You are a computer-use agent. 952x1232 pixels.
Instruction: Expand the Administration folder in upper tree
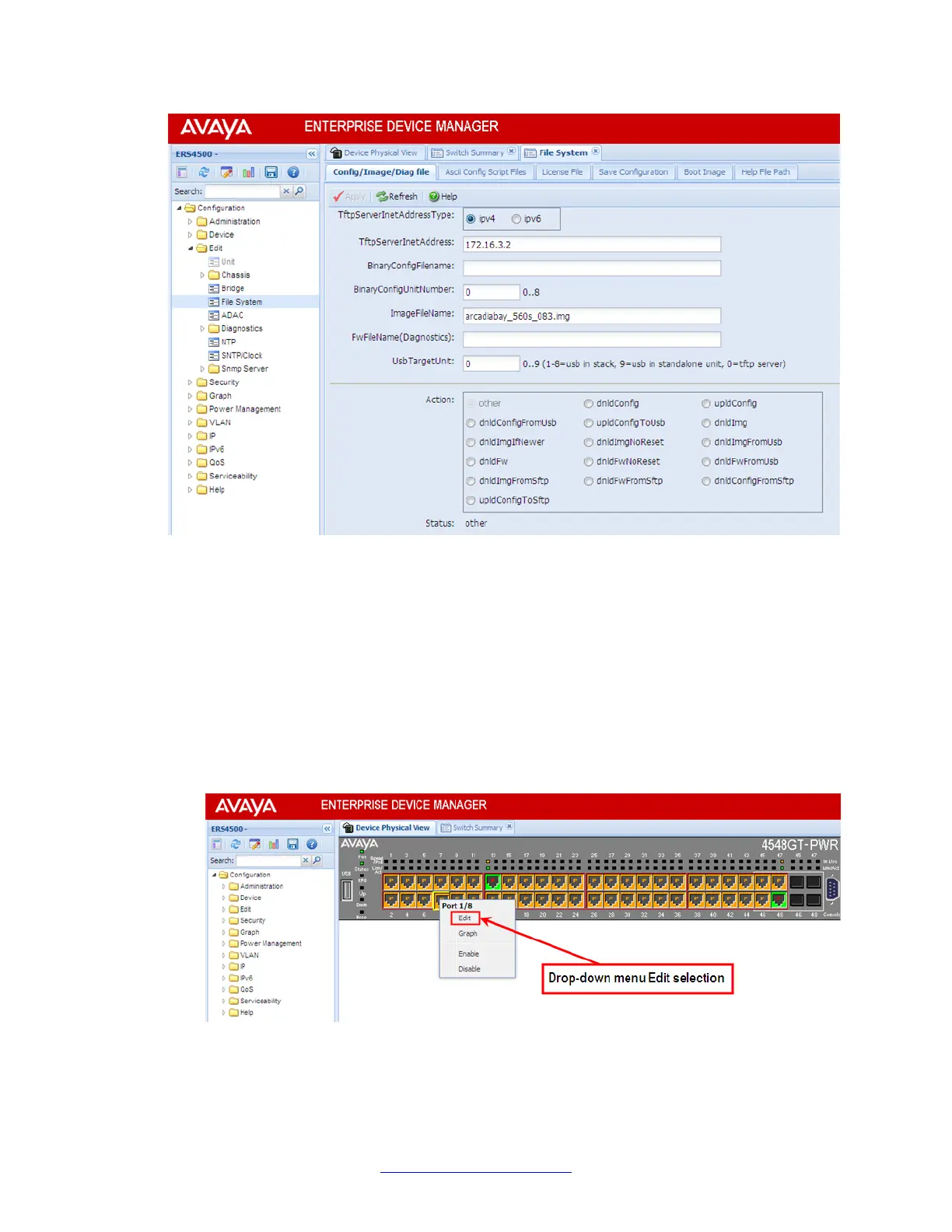tap(190, 222)
